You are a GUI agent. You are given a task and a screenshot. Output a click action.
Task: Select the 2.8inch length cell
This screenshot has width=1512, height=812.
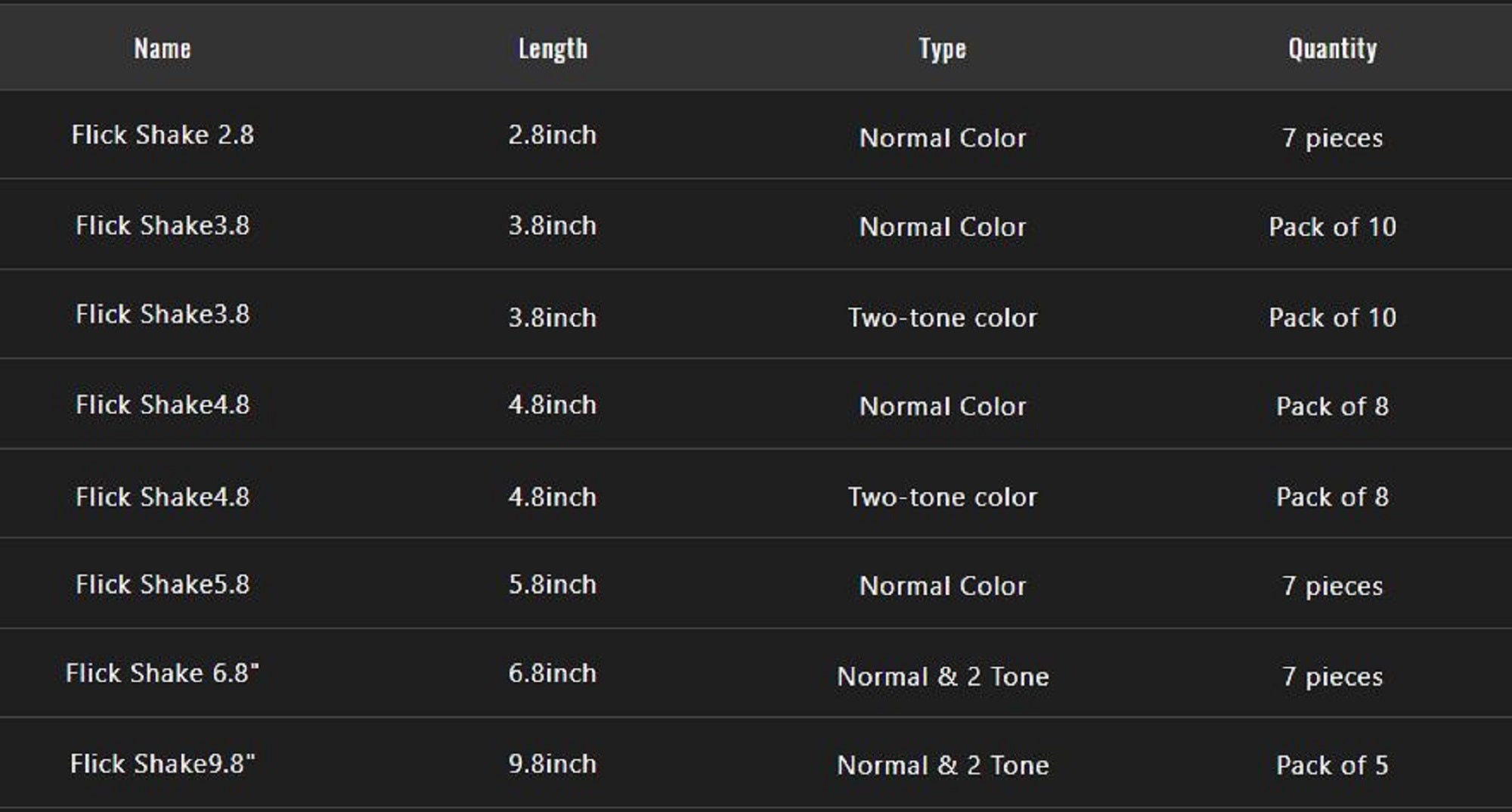click(x=553, y=135)
